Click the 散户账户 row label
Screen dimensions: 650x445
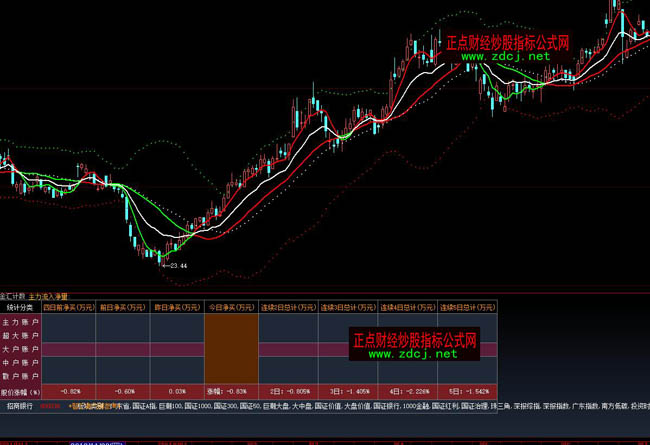click(20, 378)
